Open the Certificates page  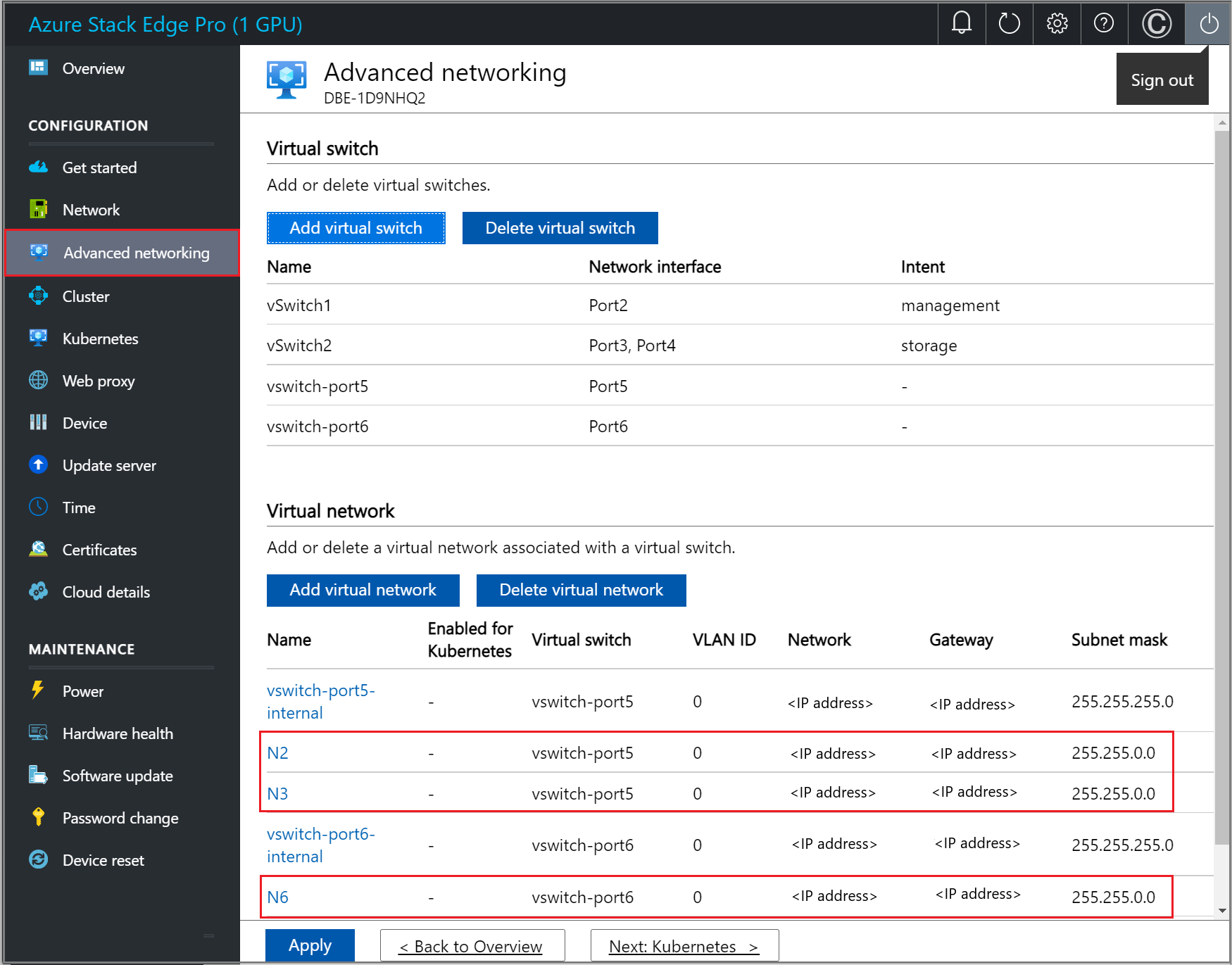(x=99, y=549)
